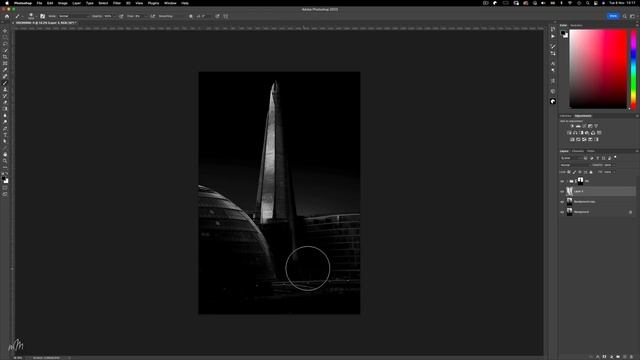This screenshot has width=640, height=360.
Task: Add a Curves adjustment
Action: point(584,126)
